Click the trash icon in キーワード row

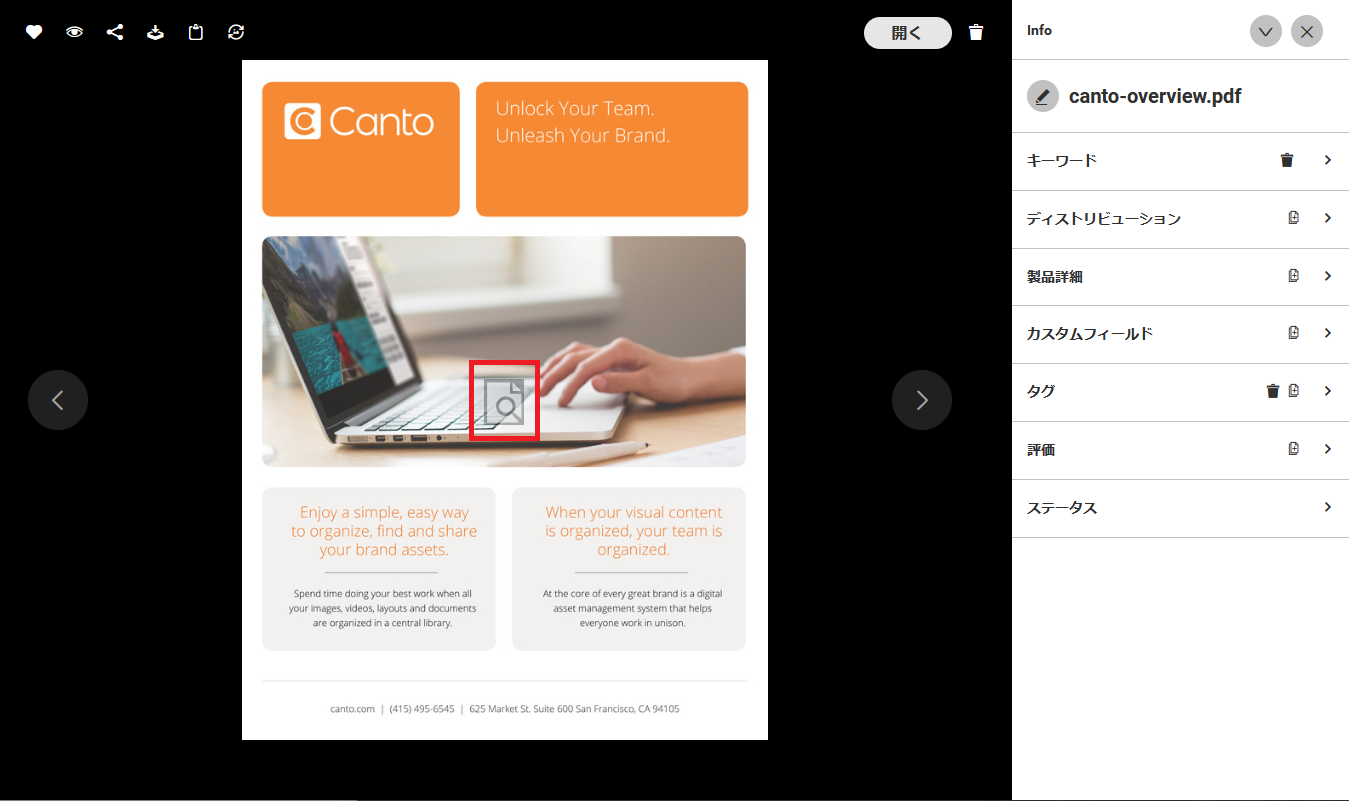(x=1287, y=160)
